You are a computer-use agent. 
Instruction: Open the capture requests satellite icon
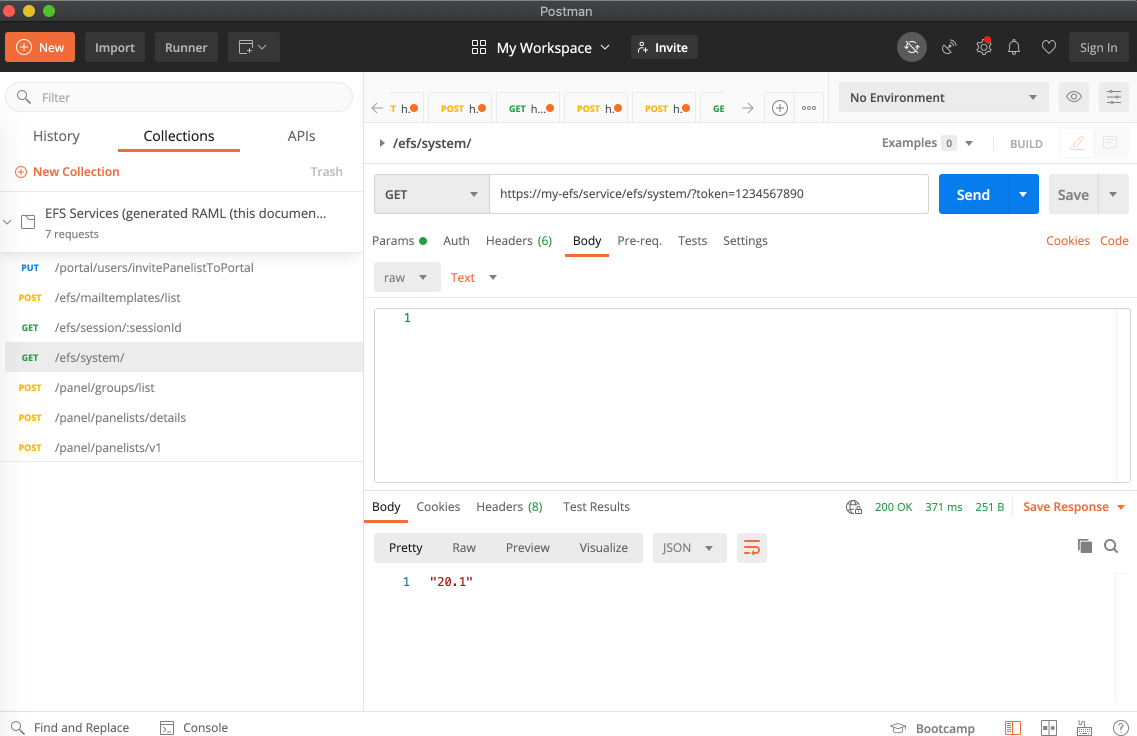click(x=948, y=47)
